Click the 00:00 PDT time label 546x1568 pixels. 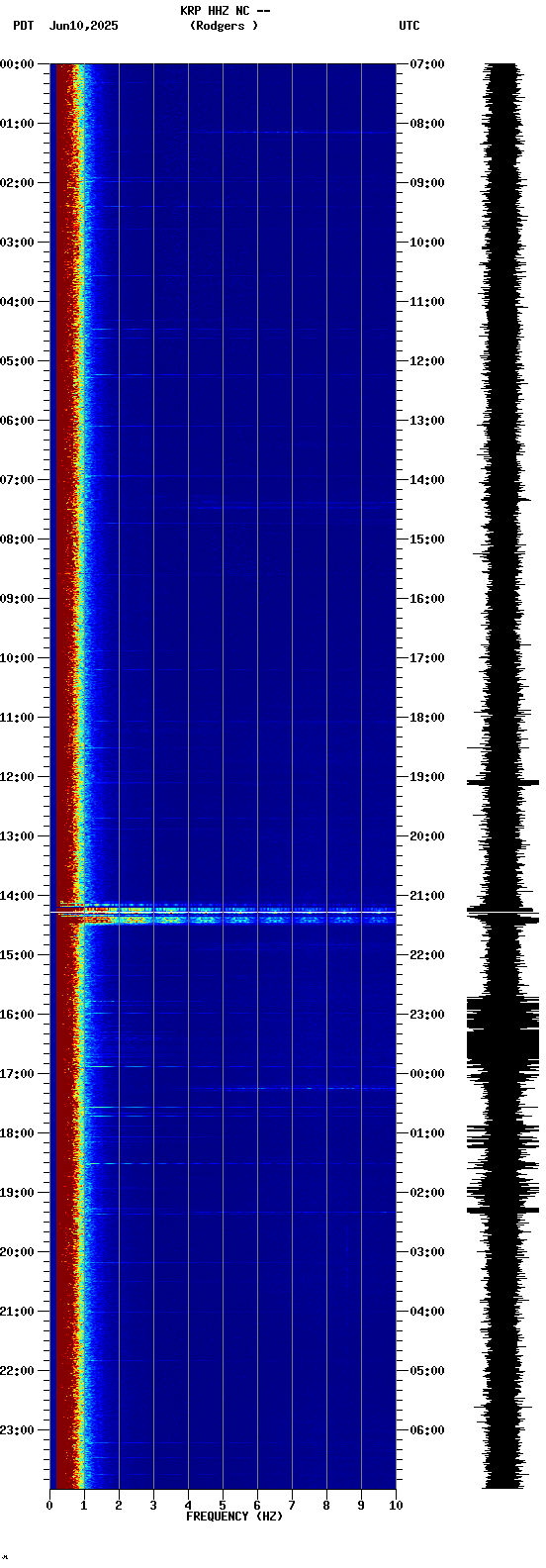tap(17, 64)
